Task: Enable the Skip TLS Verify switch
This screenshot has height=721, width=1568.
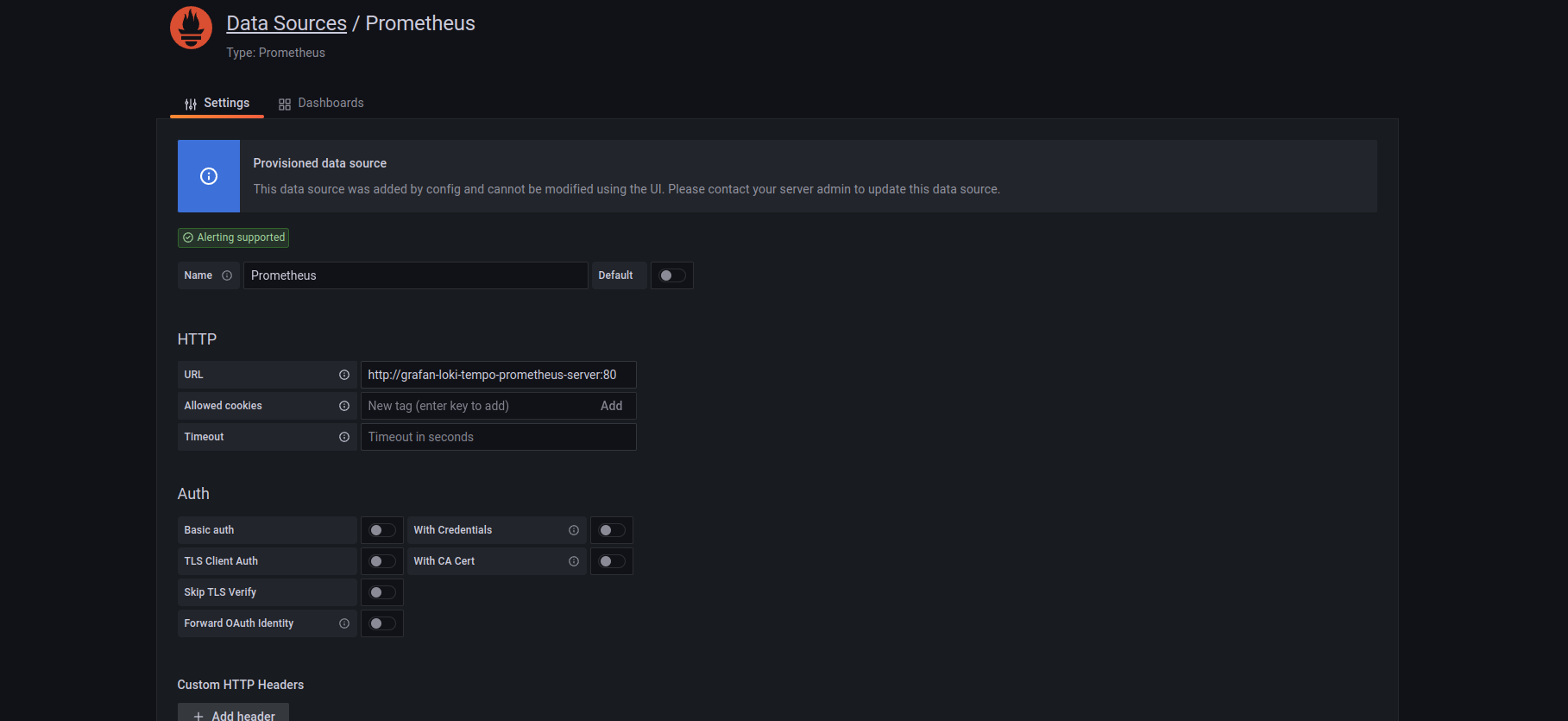Action: pos(382,592)
